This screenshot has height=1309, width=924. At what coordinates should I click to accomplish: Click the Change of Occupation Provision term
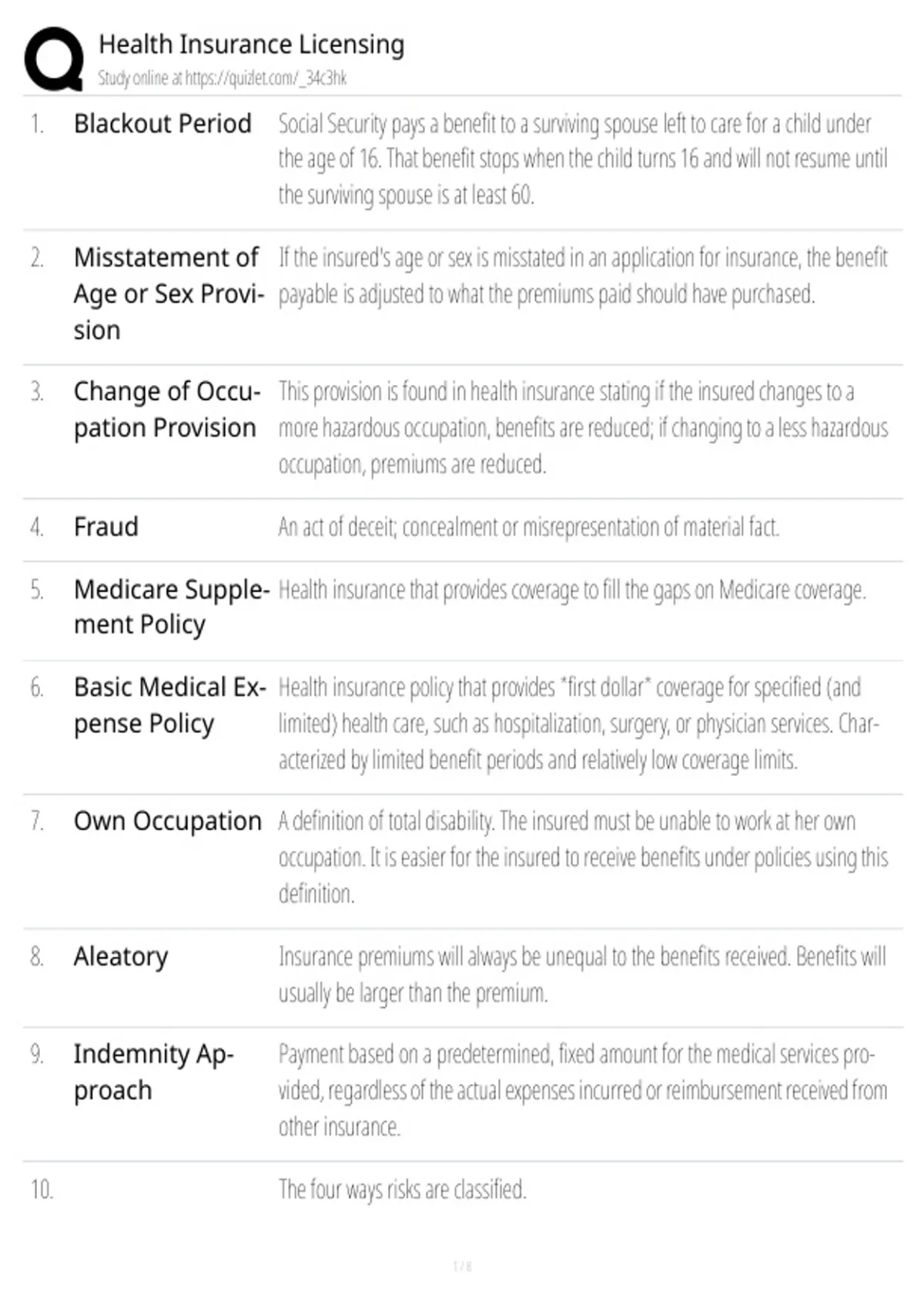coord(167,410)
